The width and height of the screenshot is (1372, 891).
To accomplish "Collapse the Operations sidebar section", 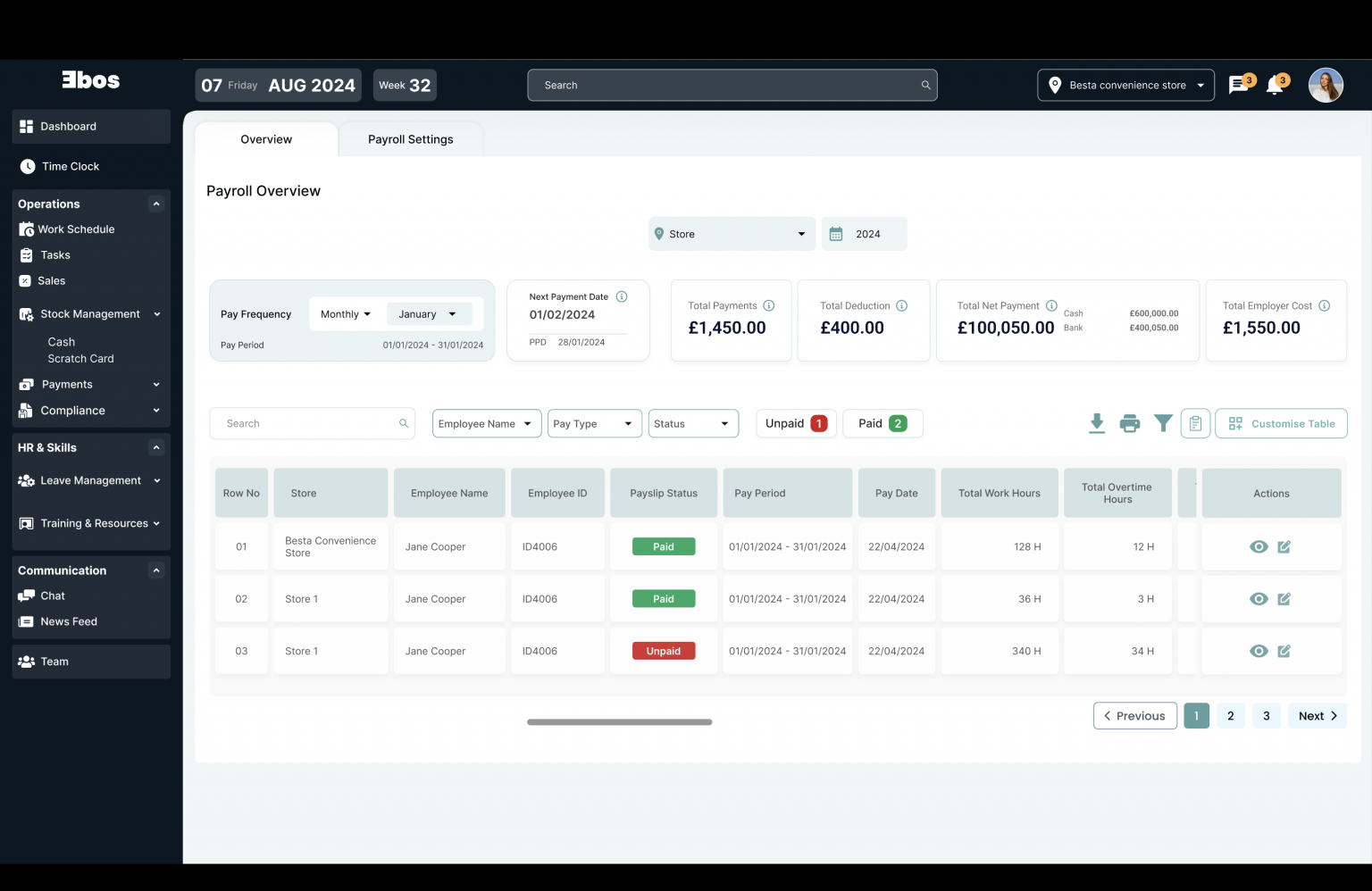I will pos(155,204).
